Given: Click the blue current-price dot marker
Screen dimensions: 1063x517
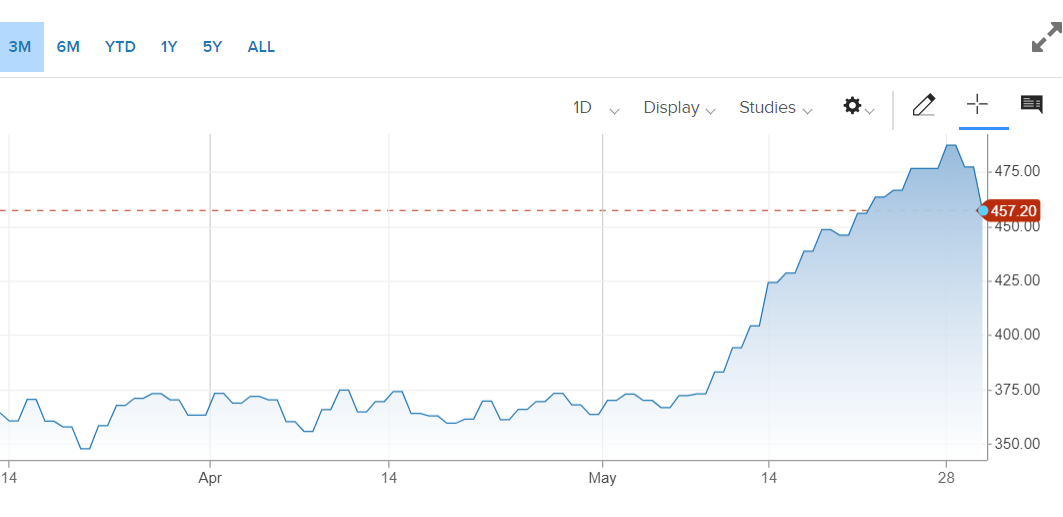Looking at the screenshot, I should click(x=983, y=211).
